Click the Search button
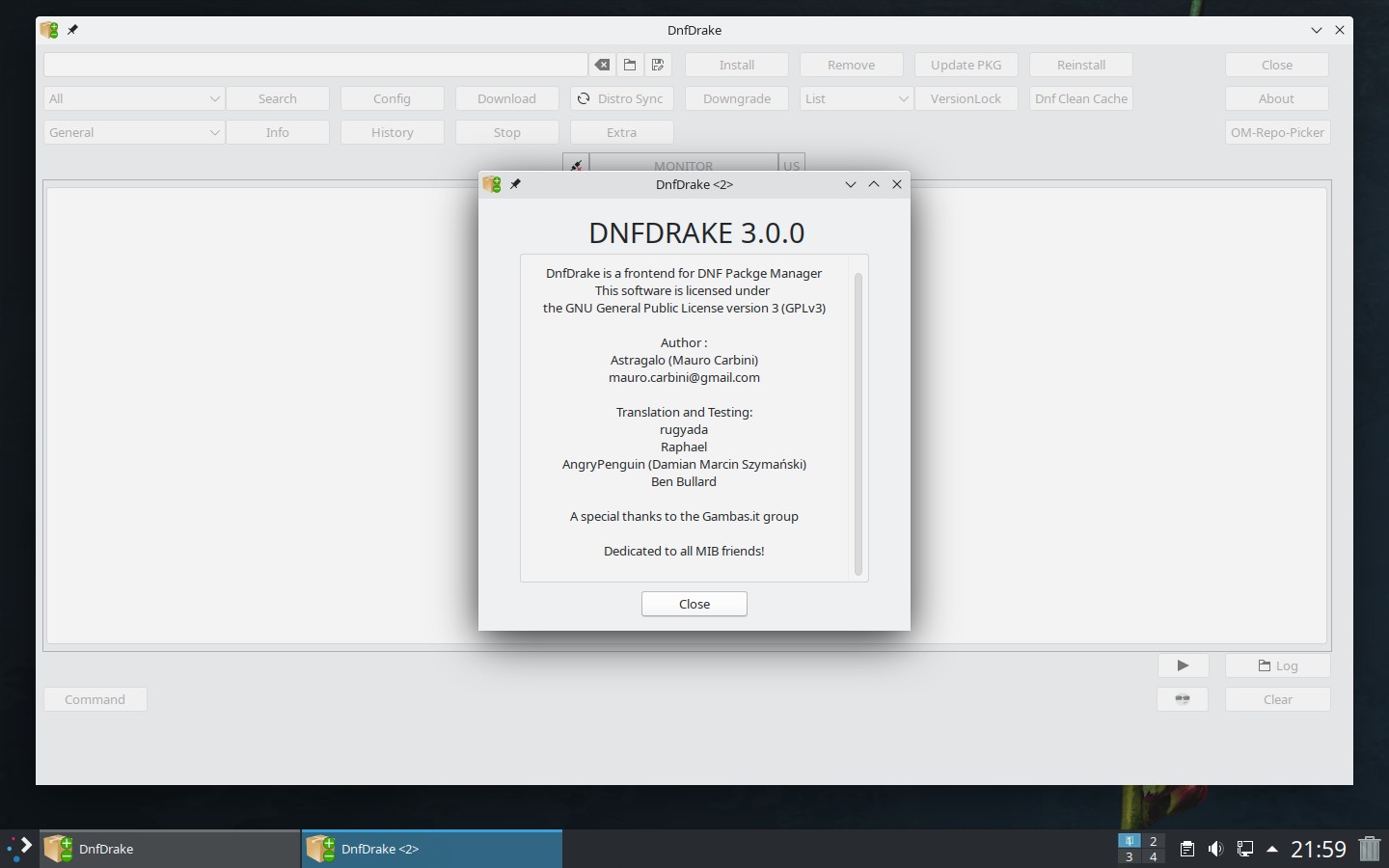 [x=278, y=98]
